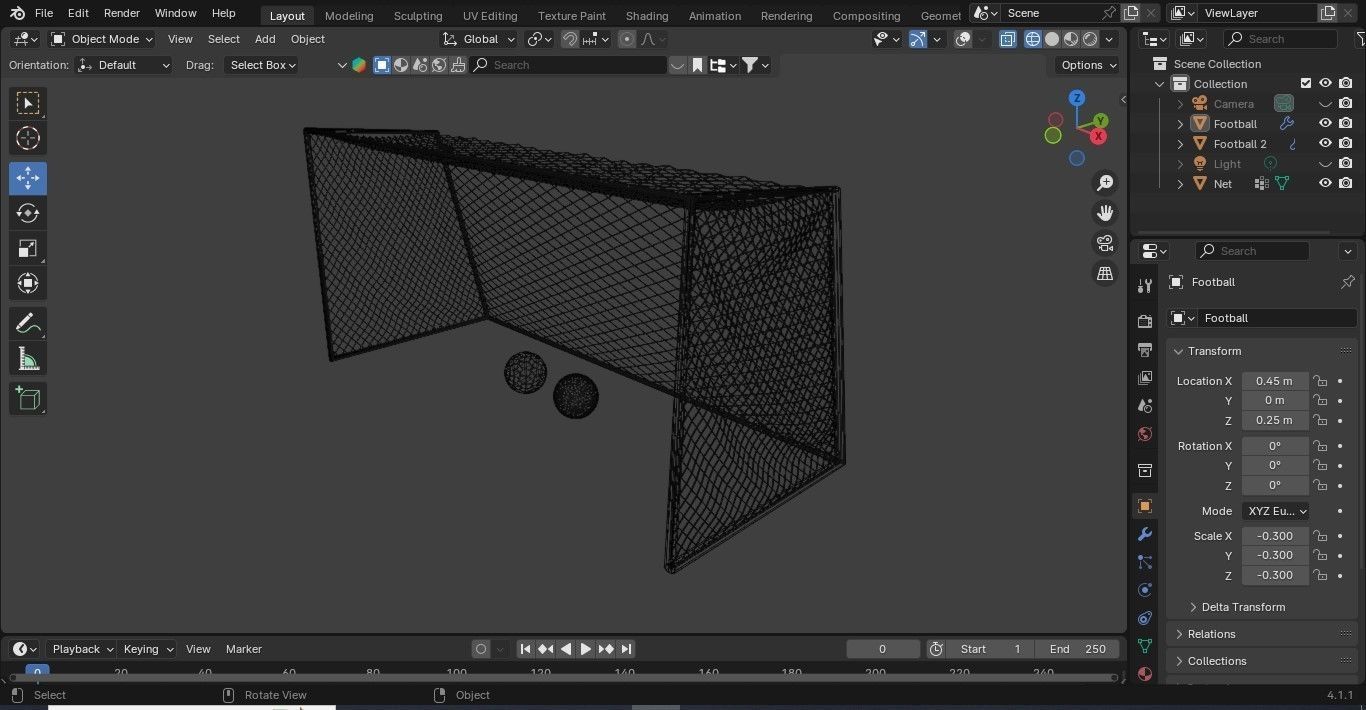The image size is (1366, 710).
Task: Click the End frame 250 field
Action: tap(1078, 649)
